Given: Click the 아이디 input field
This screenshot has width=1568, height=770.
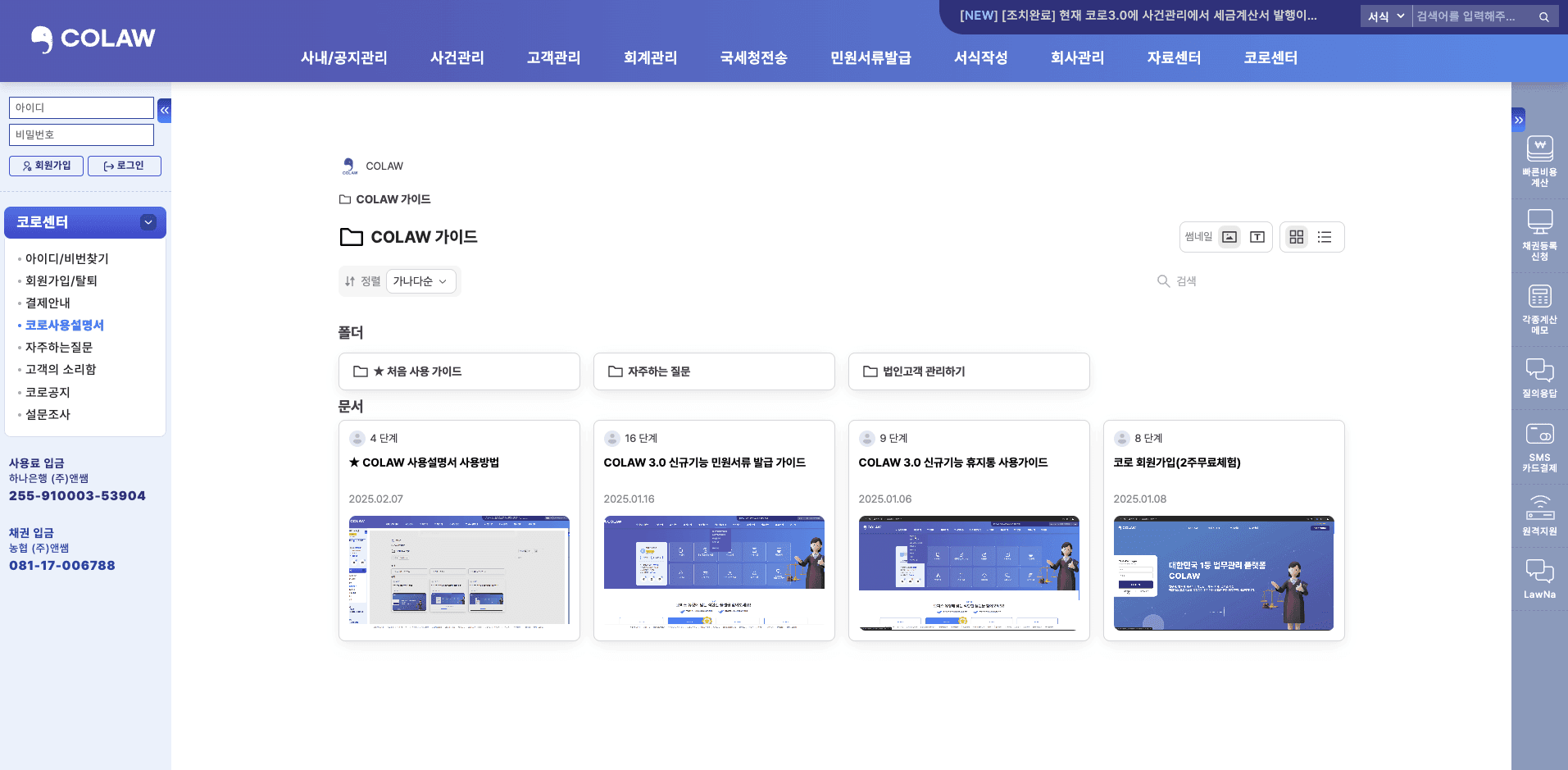Looking at the screenshot, I should click(x=81, y=107).
